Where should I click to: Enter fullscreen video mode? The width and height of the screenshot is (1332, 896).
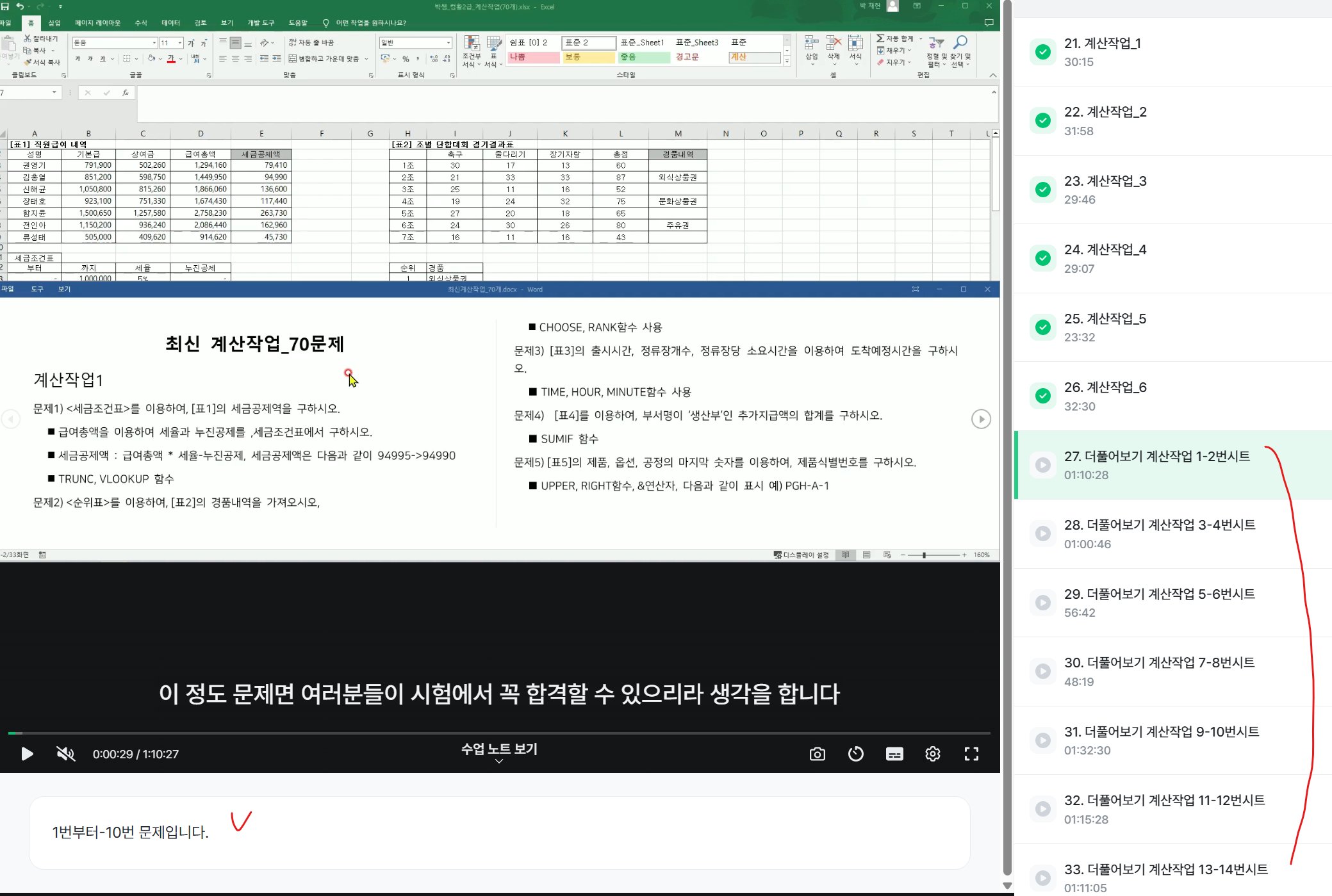pyautogui.click(x=971, y=754)
